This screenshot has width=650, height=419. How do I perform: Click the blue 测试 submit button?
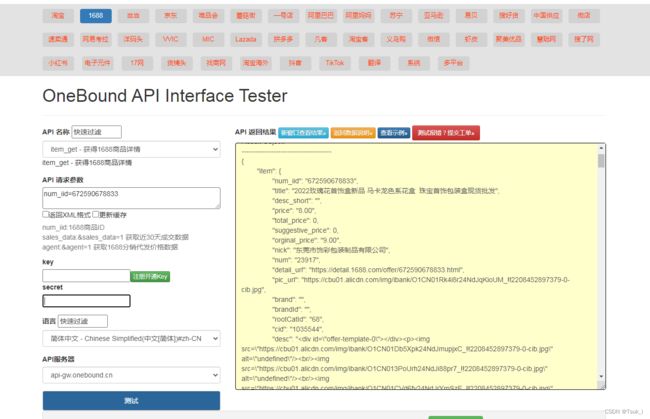(x=131, y=401)
